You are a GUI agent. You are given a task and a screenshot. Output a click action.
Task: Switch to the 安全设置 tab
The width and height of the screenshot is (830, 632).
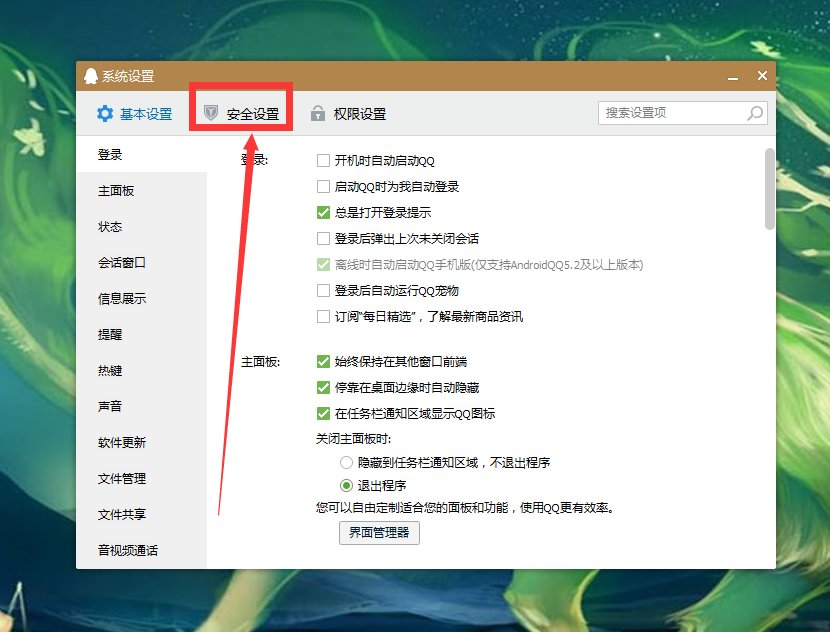(x=240, y=112)
